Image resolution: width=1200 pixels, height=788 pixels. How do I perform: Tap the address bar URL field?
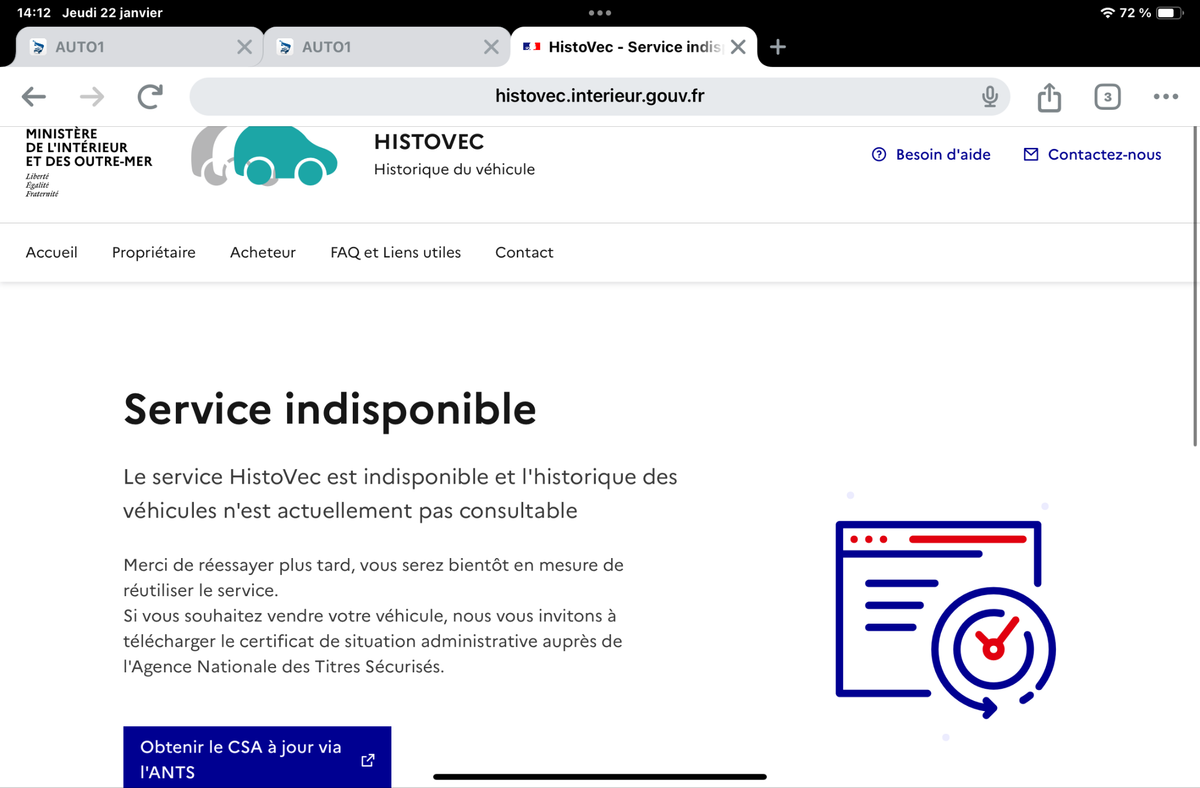click(x=600, y=97)
